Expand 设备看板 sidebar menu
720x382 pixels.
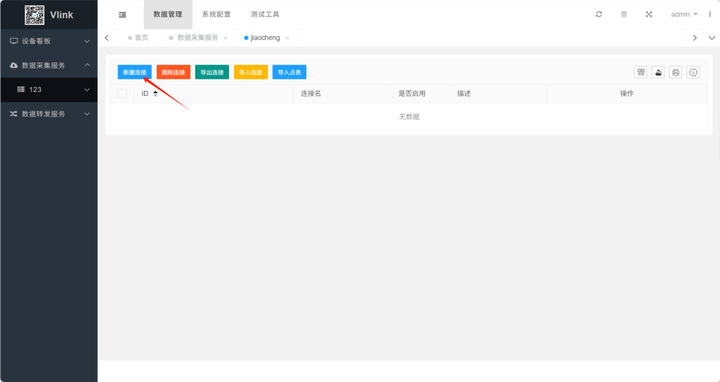click(49, 41)
